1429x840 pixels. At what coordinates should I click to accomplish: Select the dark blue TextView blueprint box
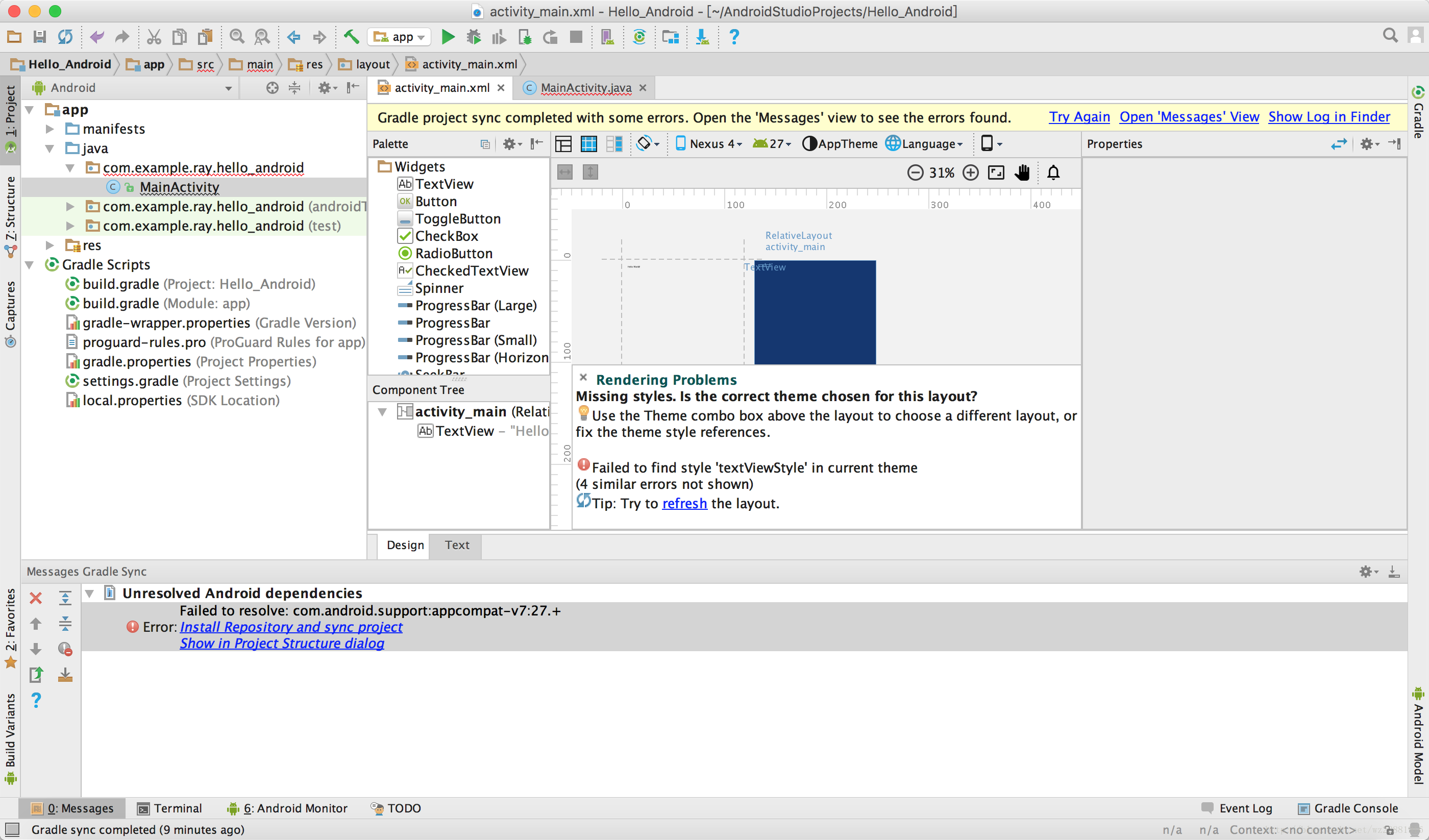coord(815,312)
